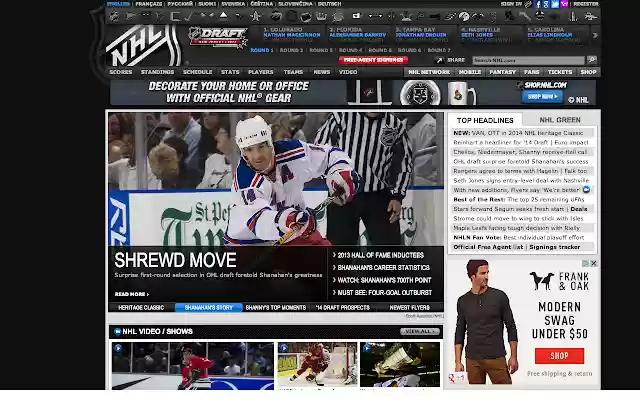Focus the Search NHL.com field
The width and height of the screenshot is (640, 400).
(x=529, y=60)
